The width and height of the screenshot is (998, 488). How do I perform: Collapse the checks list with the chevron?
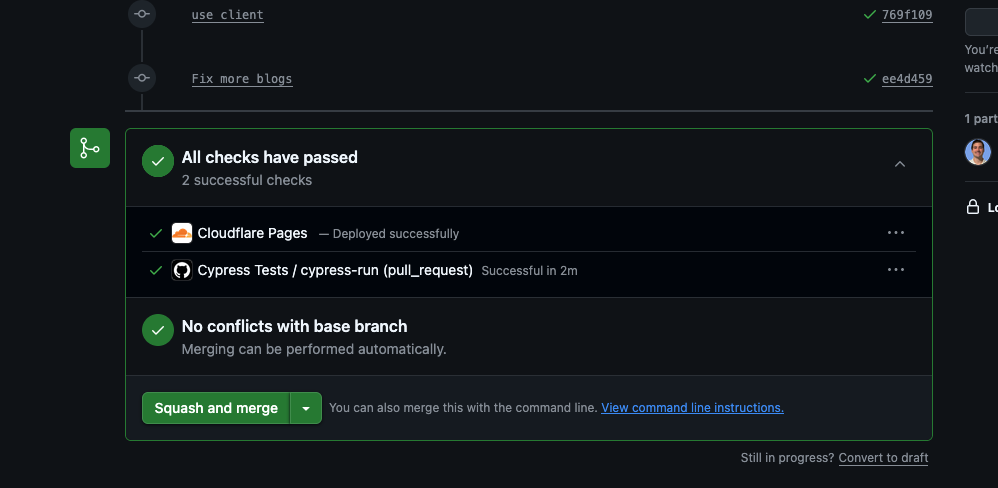pos(900,164)
